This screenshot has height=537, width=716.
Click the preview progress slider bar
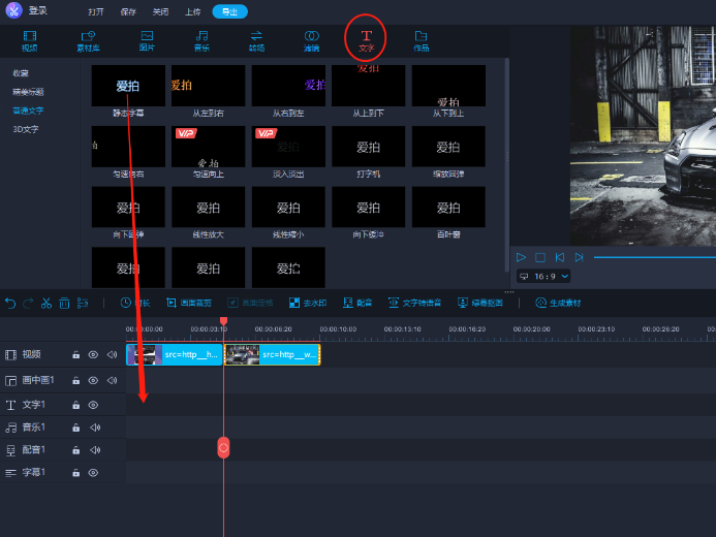pos(655,258)
